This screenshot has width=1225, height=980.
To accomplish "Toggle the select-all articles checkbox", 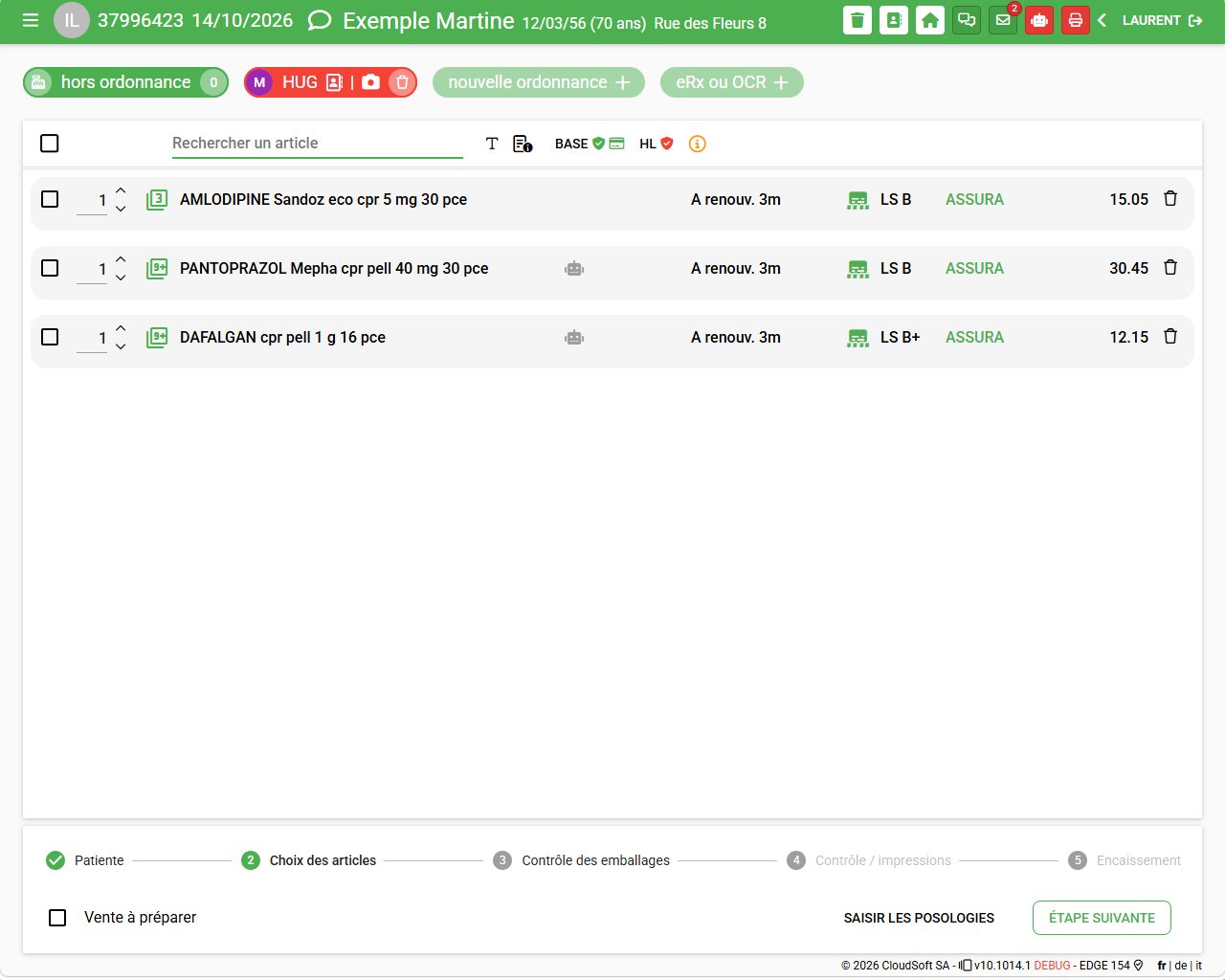I will click(50, 144).
